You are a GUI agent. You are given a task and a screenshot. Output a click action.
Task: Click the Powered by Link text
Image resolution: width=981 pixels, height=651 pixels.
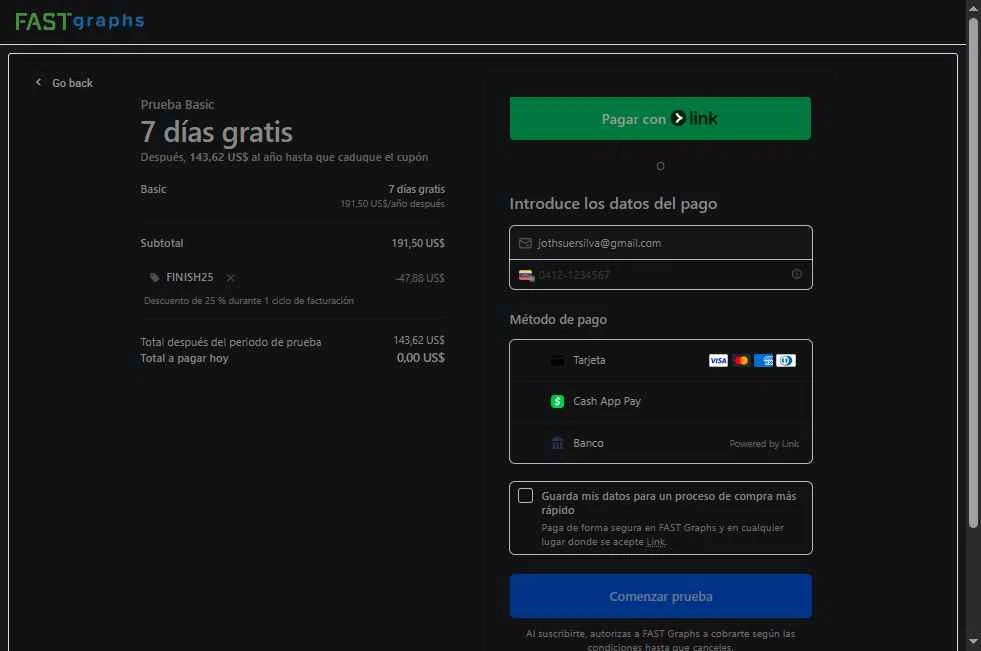764,443
